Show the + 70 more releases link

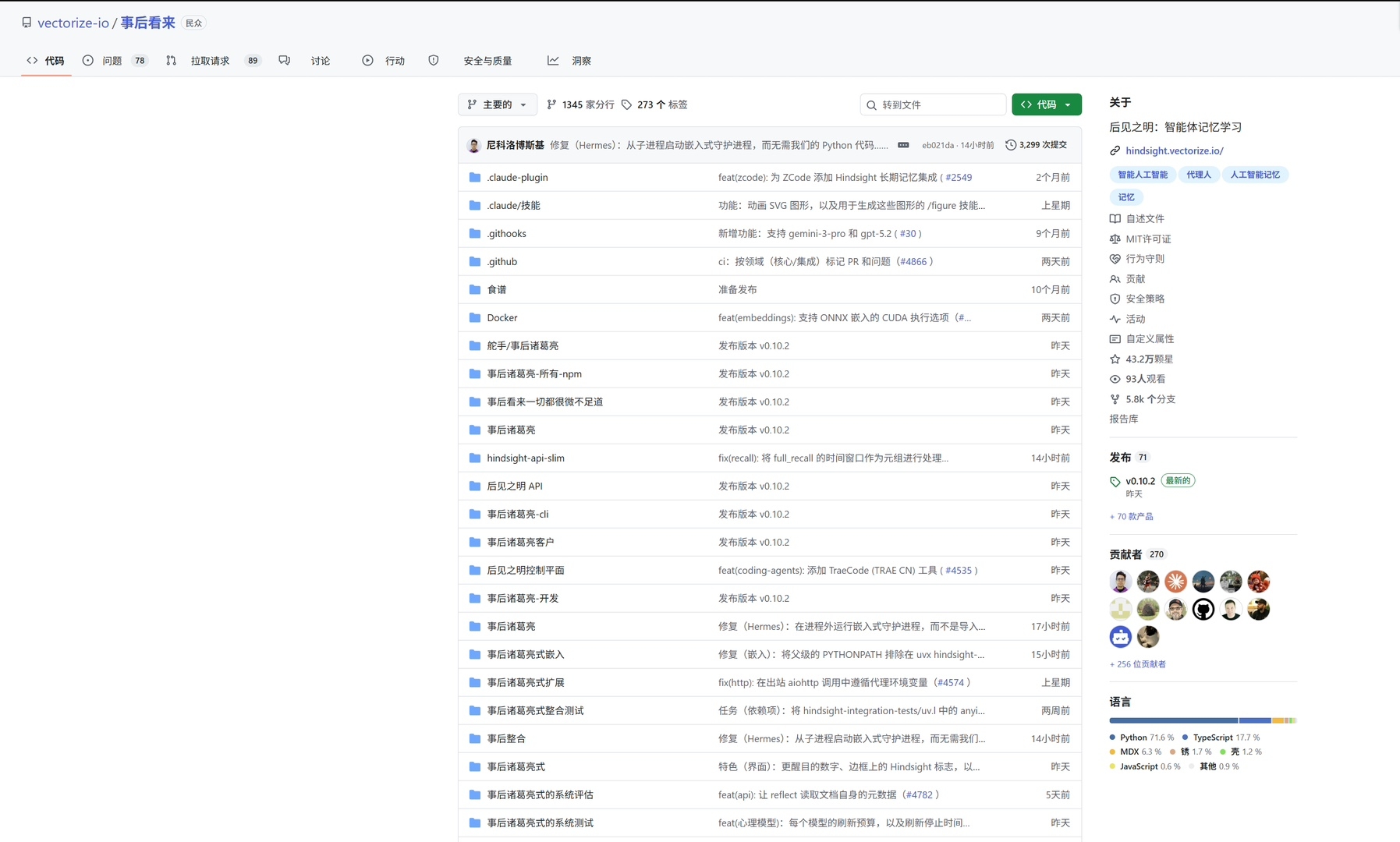[x=1132, y=516]
